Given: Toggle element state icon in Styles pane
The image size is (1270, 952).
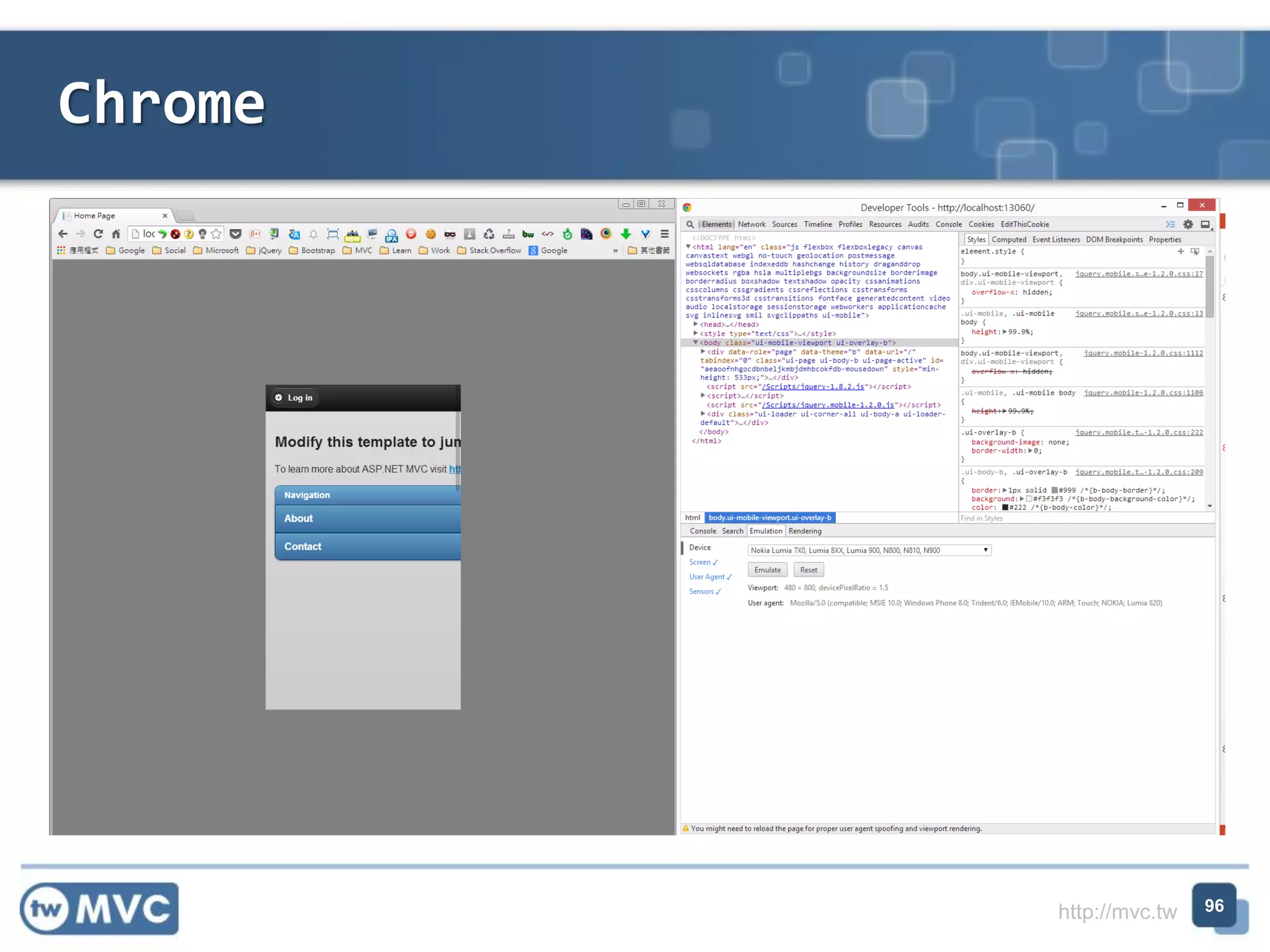Looking at the screenshot, I should [1195, 251].
